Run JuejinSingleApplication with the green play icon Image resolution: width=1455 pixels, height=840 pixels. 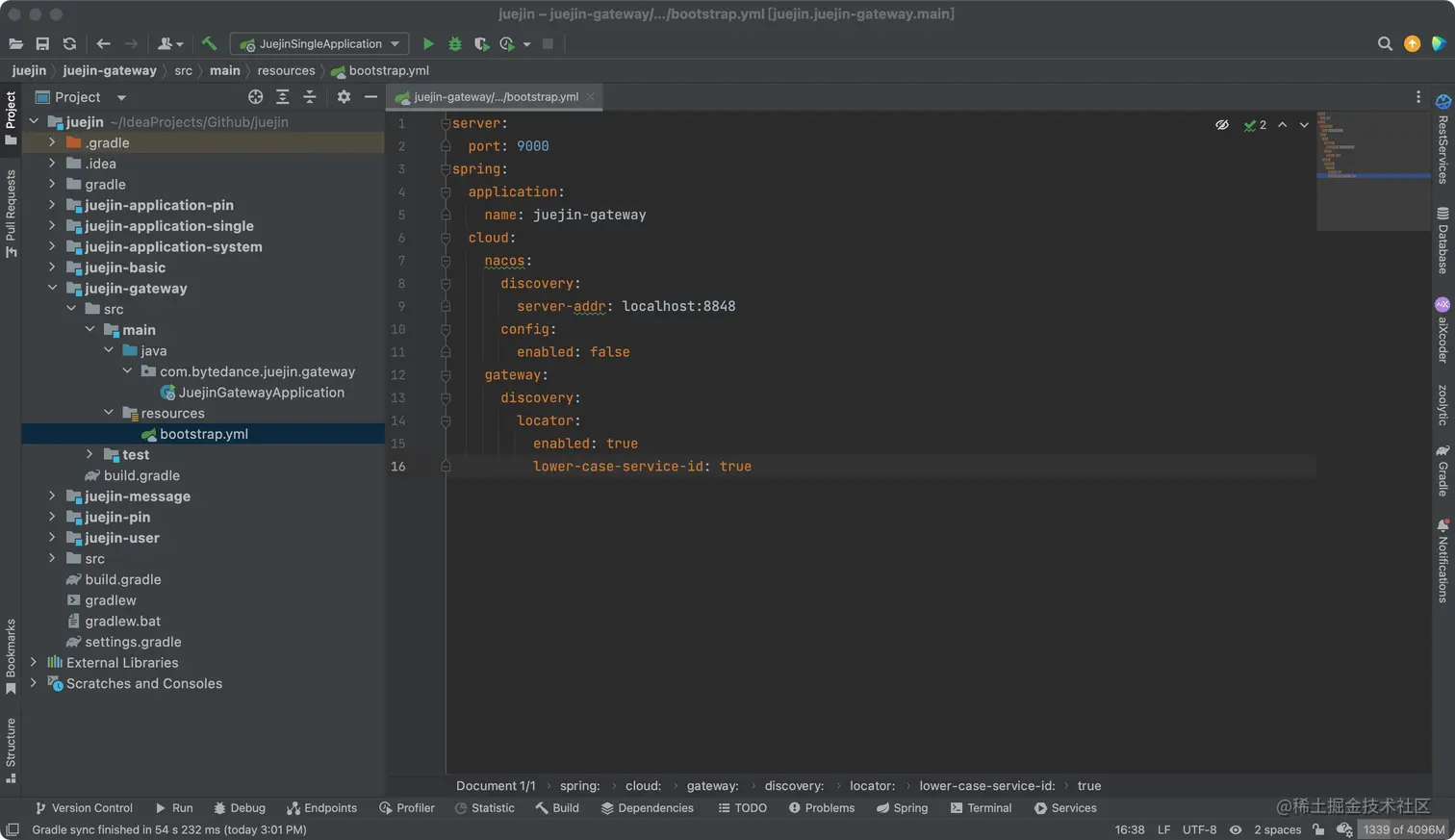[x=428, y=43]
